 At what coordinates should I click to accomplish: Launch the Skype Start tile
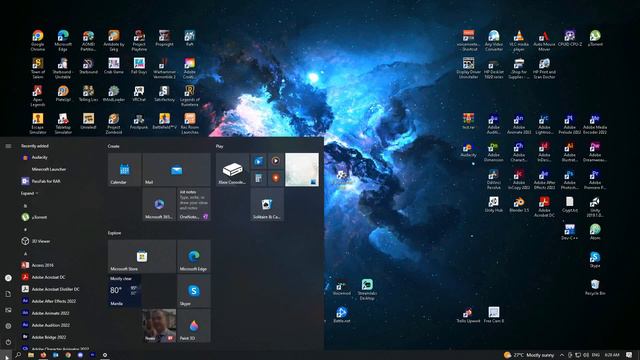point(194,291)
